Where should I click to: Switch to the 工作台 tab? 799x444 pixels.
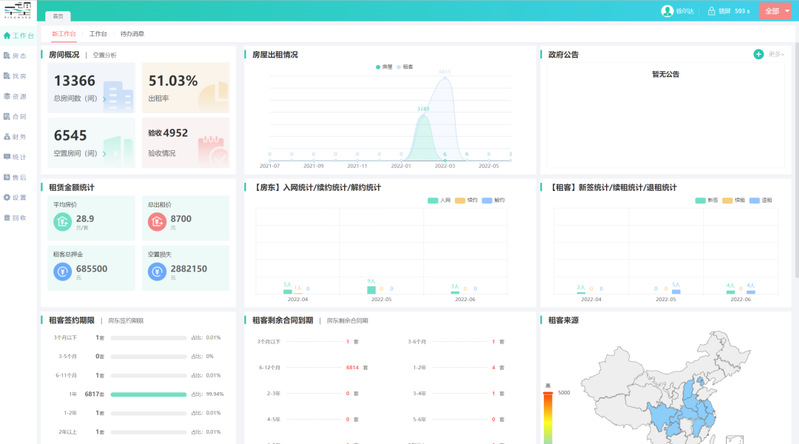(x=98, y=34)
